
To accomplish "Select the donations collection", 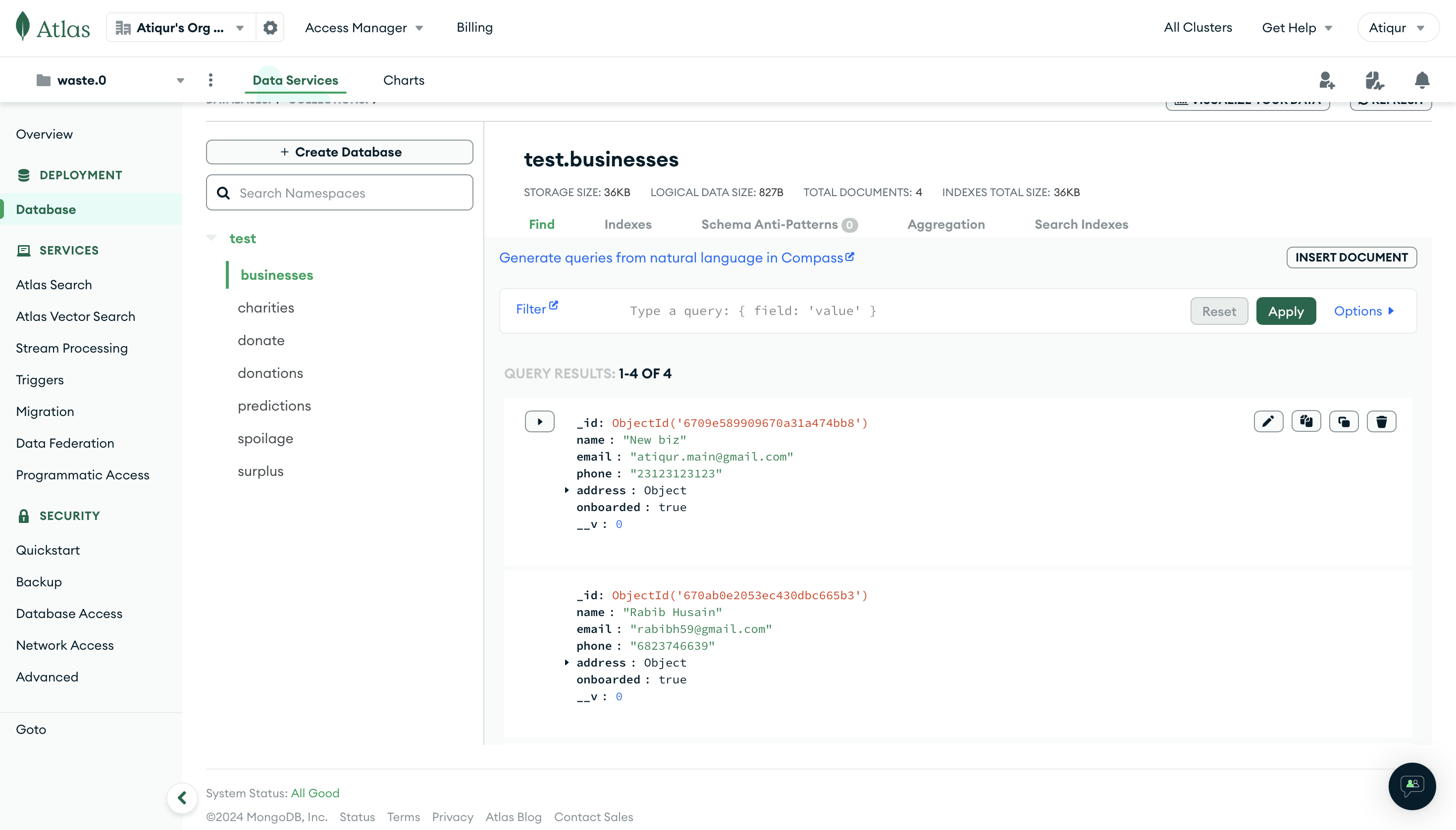I will (270, 373).
